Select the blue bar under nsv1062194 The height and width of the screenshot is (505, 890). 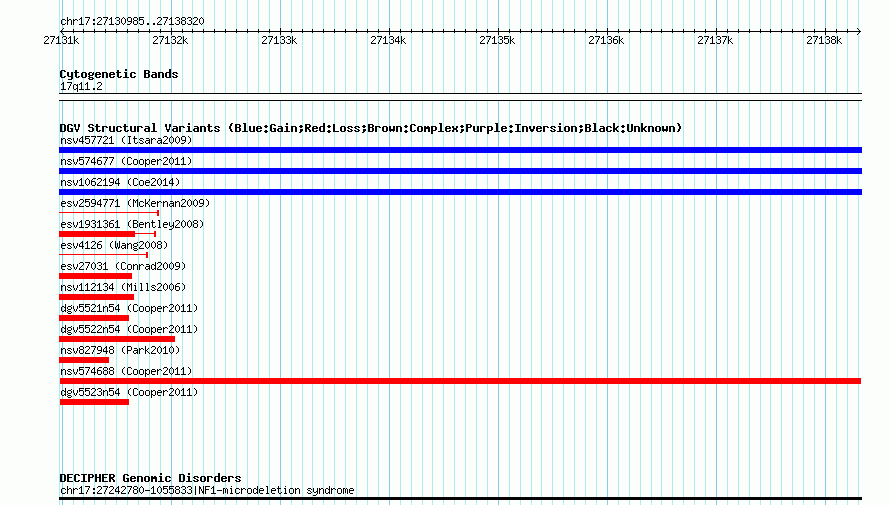pyautogui.click(x=460, y=192)
